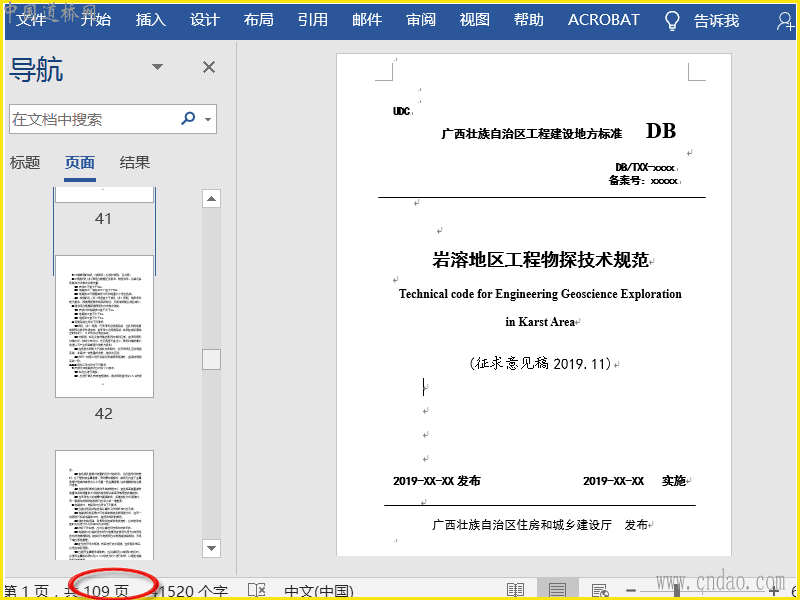Click the scroll down arrow in navigation pane
The height and width of the screenshot is (600, 800).
tap(211, 548)
